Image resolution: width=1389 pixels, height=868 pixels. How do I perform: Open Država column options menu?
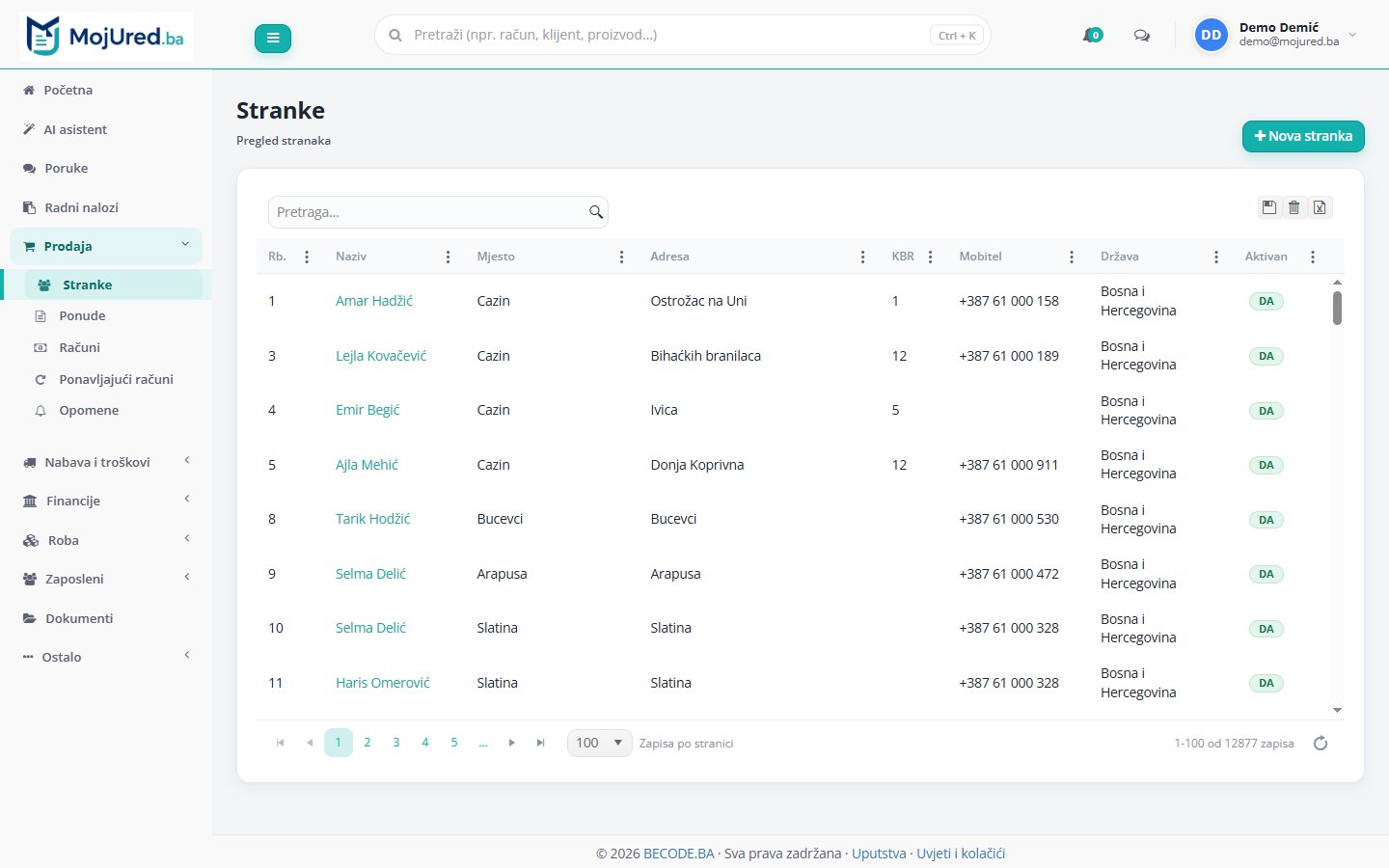1216,257
